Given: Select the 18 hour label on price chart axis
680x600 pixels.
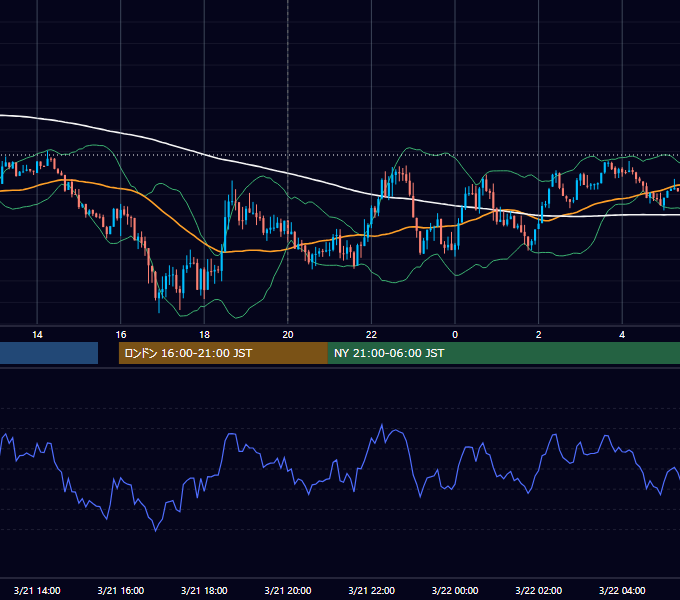Looking at the screenshot, I should point(204,335).
